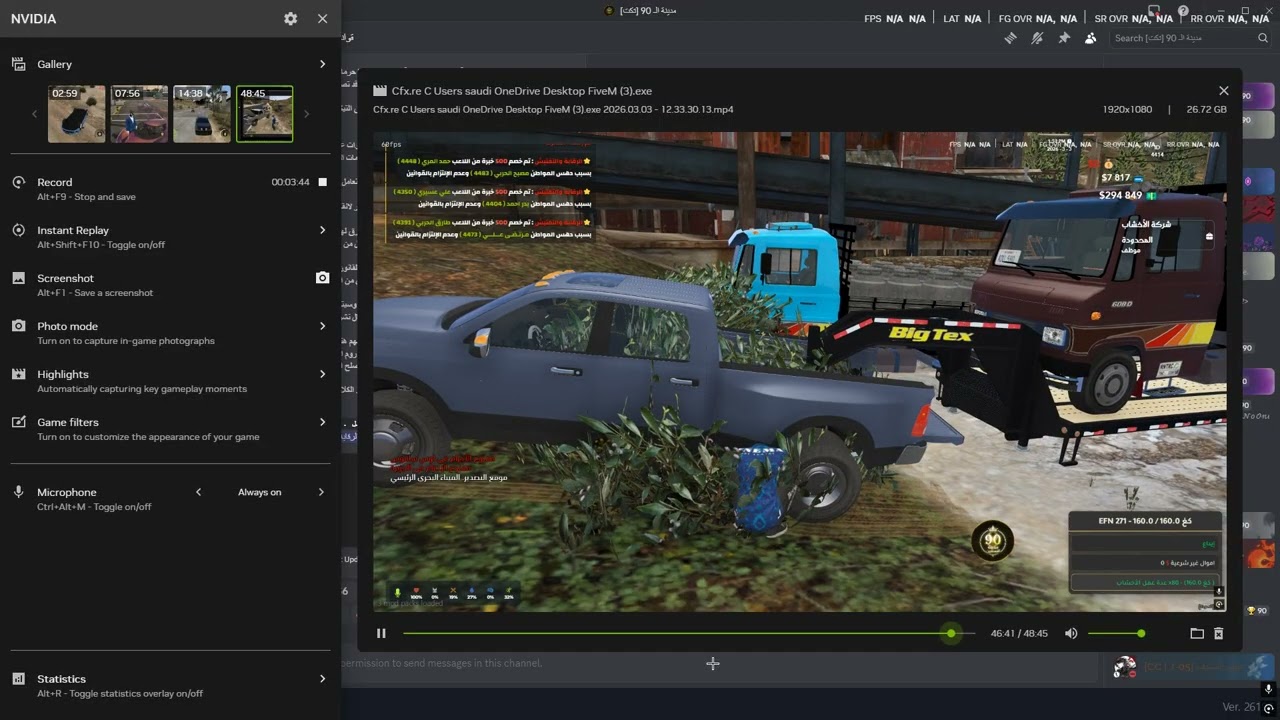Delete the video with trash icon
Image resolution: width=1280 pixels, height=720 pixels.
pyautogui.click(x=1218, y=633)
